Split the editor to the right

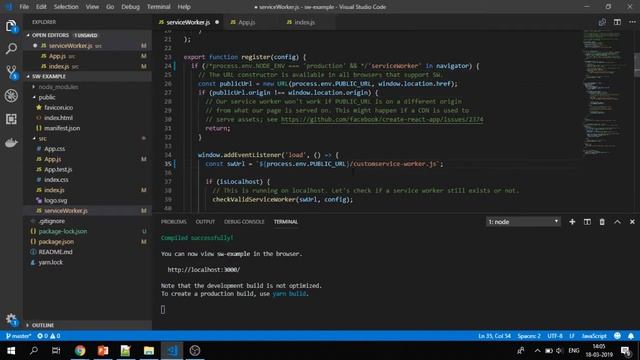coord(617,22)
